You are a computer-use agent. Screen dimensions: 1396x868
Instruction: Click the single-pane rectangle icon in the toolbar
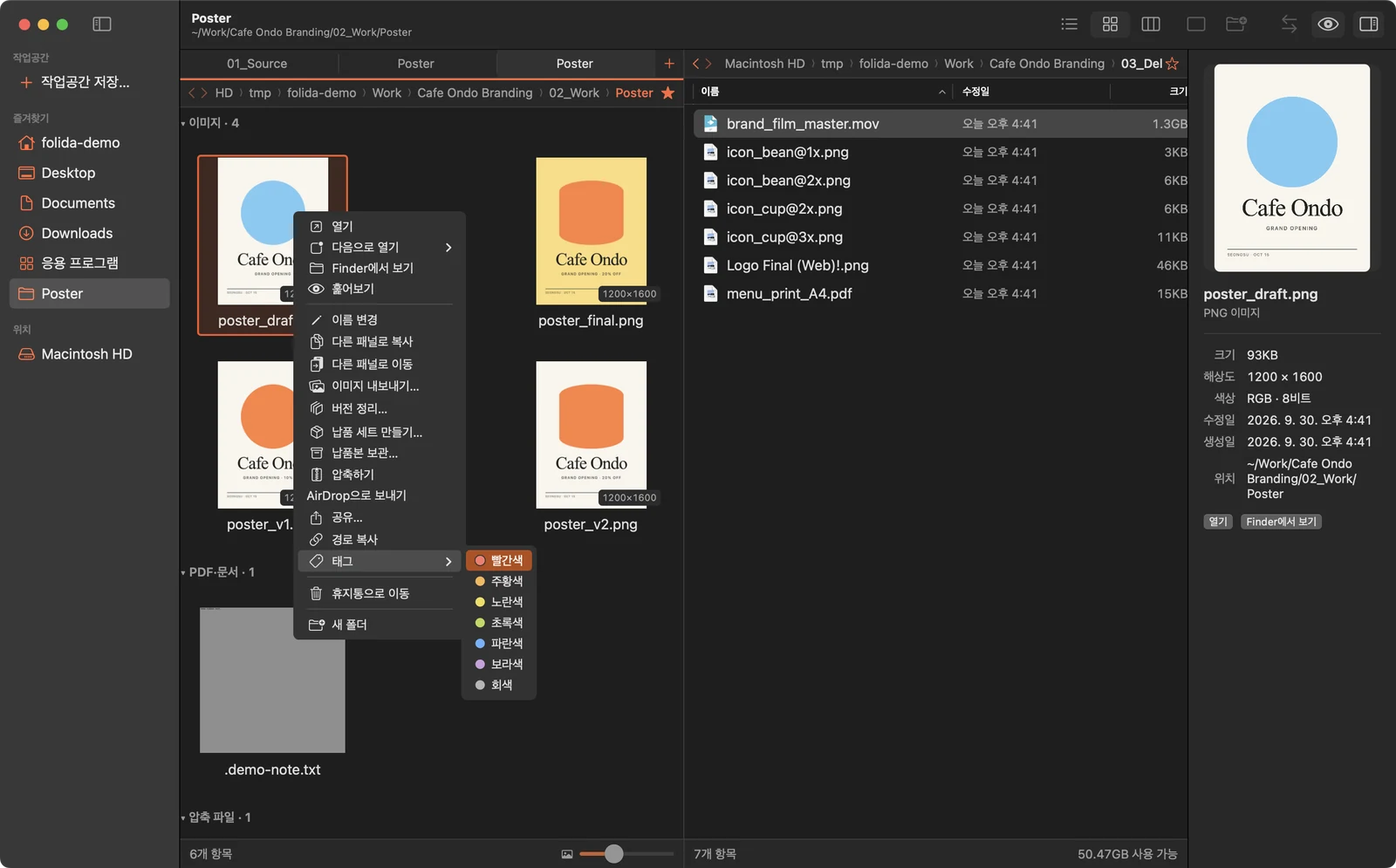pos(1196,24)
